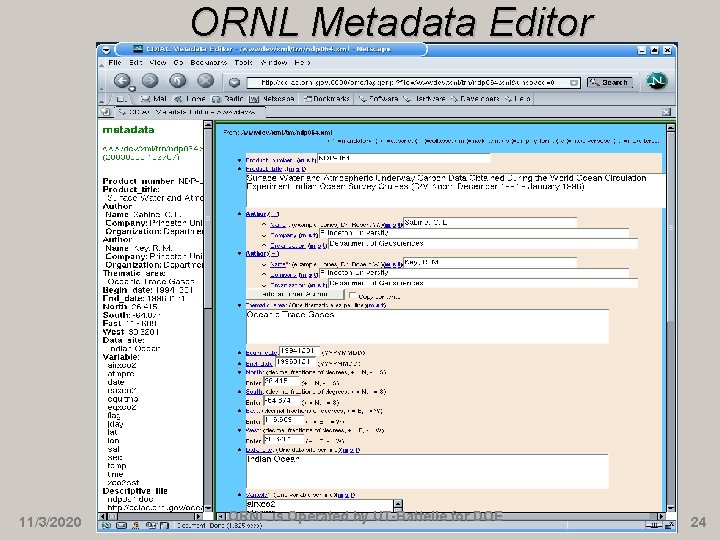Click the Mail icon in status bar
The height and width of the screenshot is (540, 720).
121,525
